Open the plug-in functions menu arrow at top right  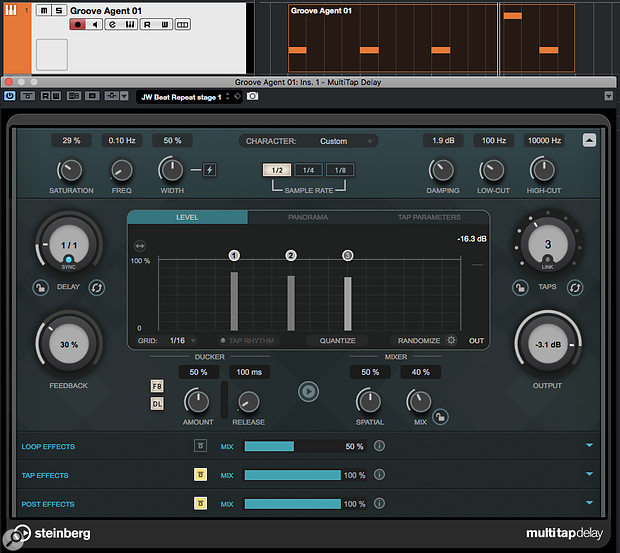pyautogui.click(x=609, y=96)
